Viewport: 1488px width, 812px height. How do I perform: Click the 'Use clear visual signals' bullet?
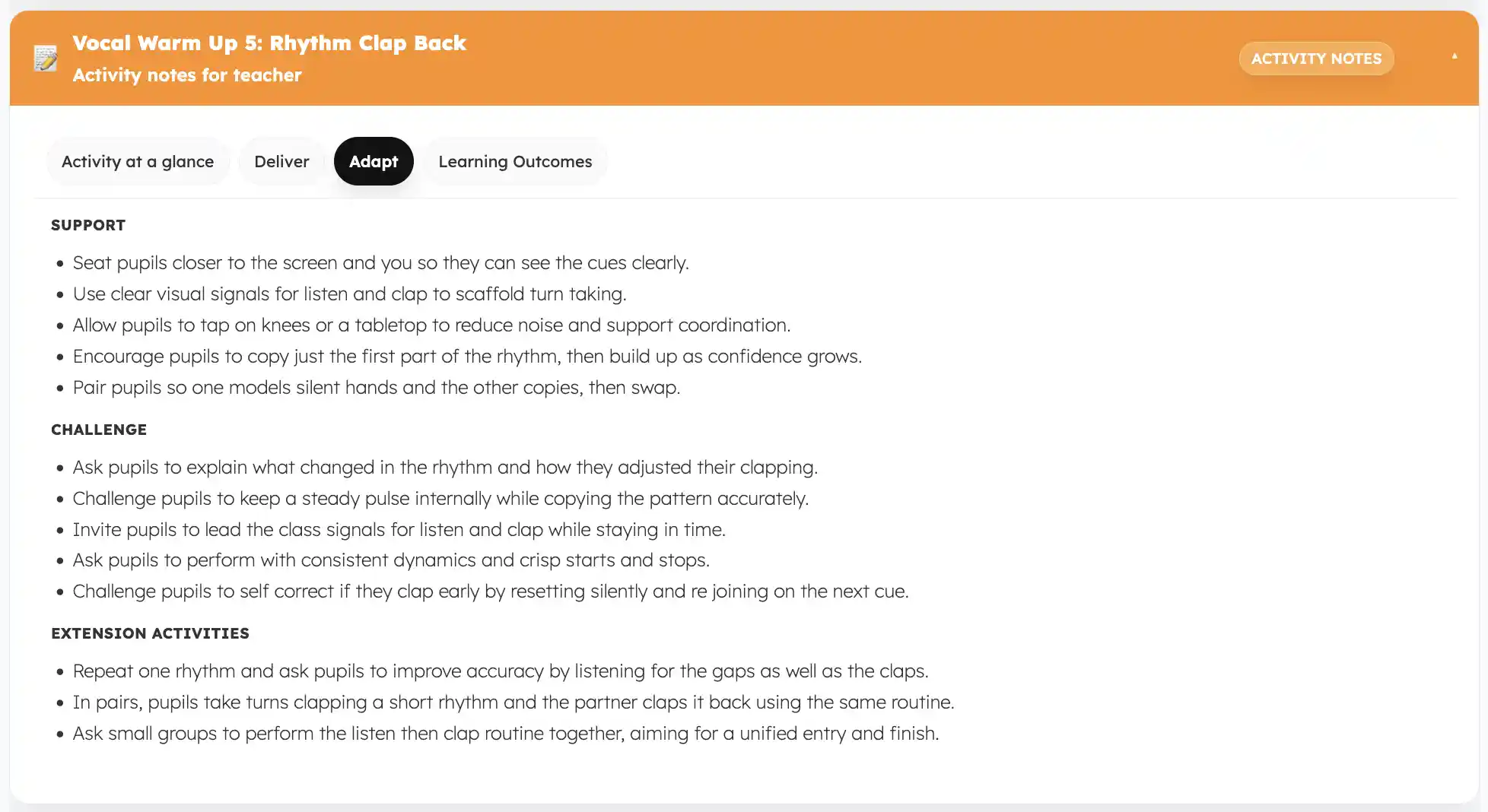349,294
